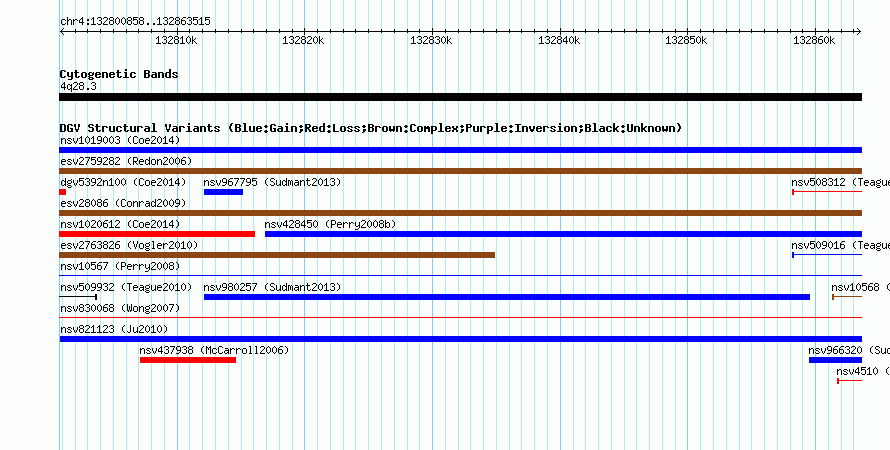Image resolution: width=890 pixels, height=450 pixels.
Task: Click the blue nsv821123 Ju2010 gain bar
Action: pyautogui.click(x=460, y=339)
